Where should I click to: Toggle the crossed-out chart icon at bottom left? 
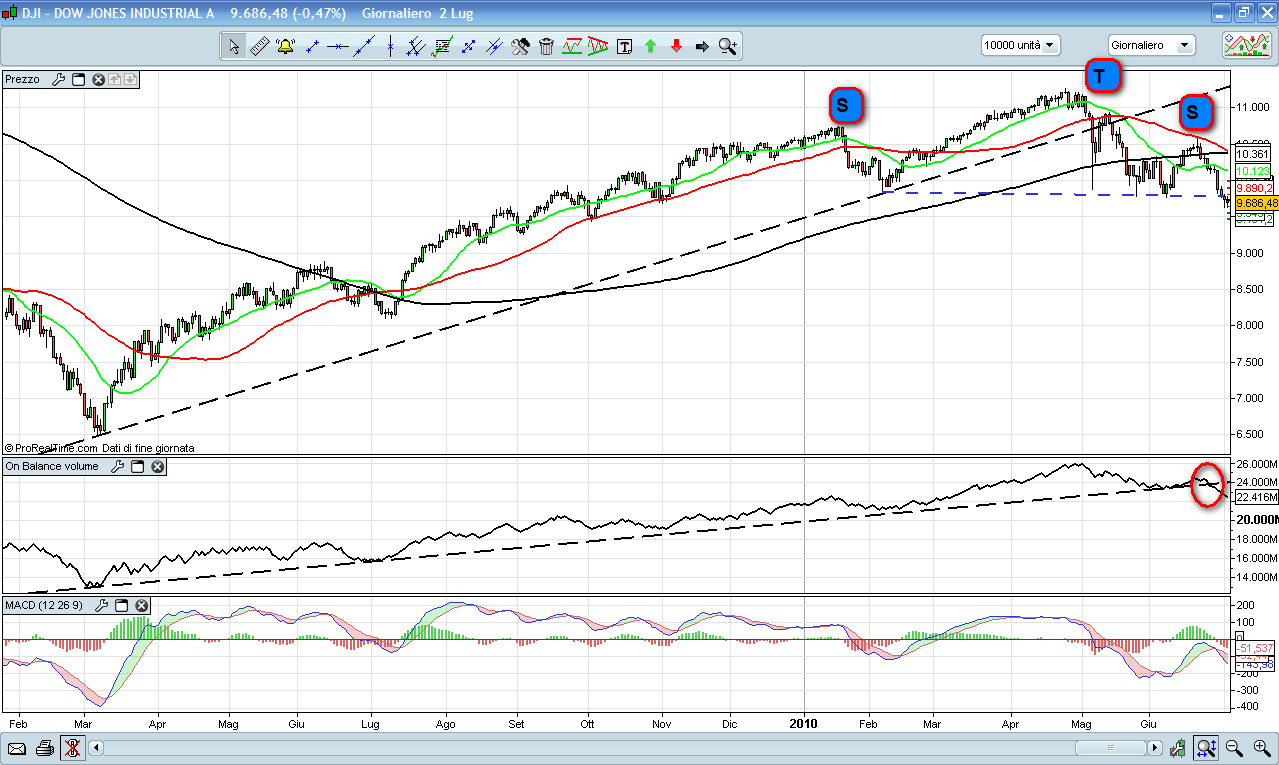pos(71,747)
